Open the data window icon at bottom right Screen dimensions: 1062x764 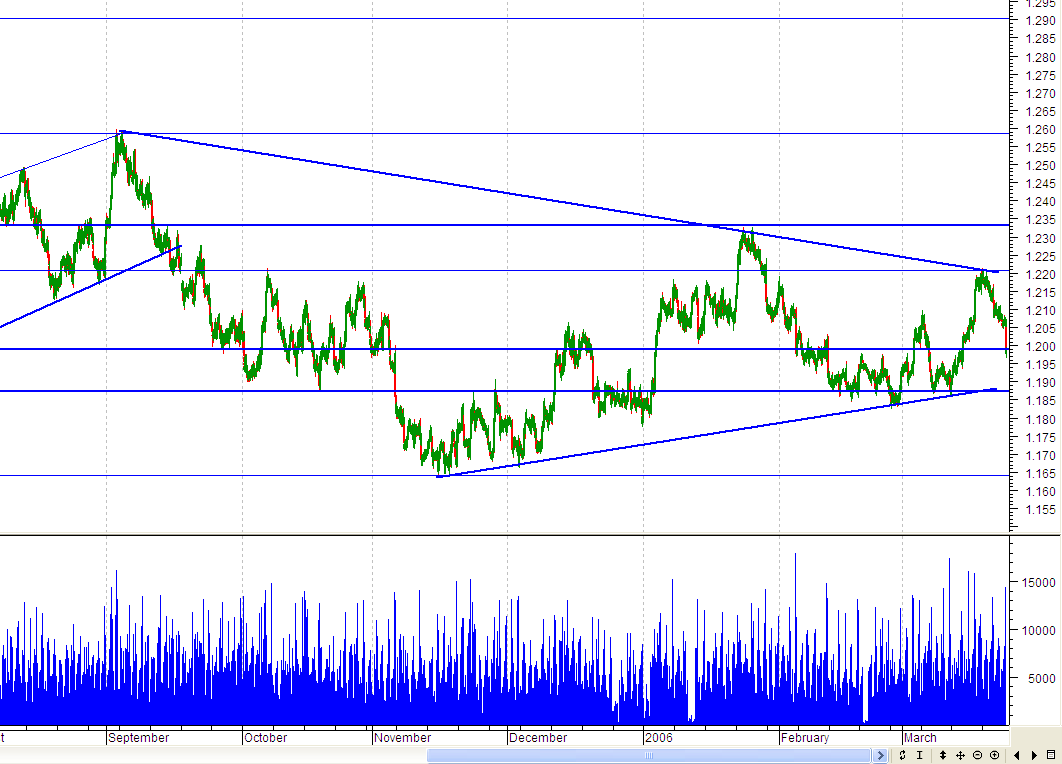pos(1050,755)
